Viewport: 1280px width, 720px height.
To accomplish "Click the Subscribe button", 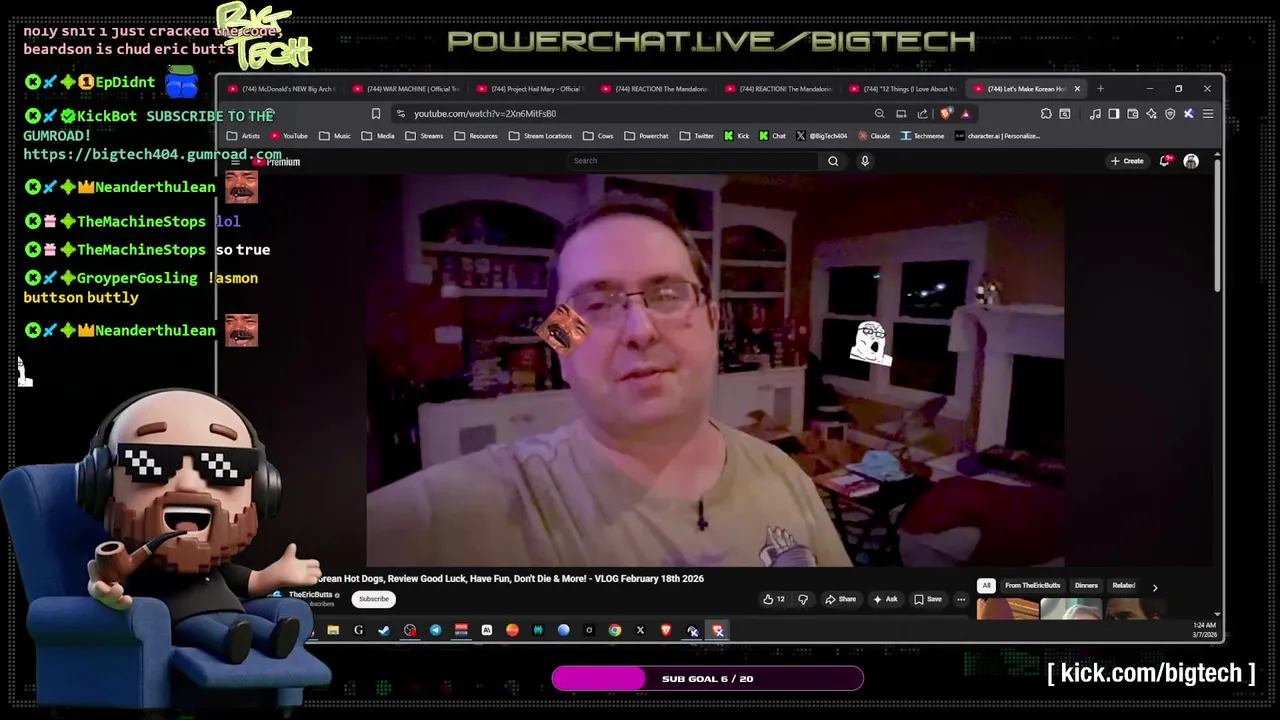I will tap(374, 599).
